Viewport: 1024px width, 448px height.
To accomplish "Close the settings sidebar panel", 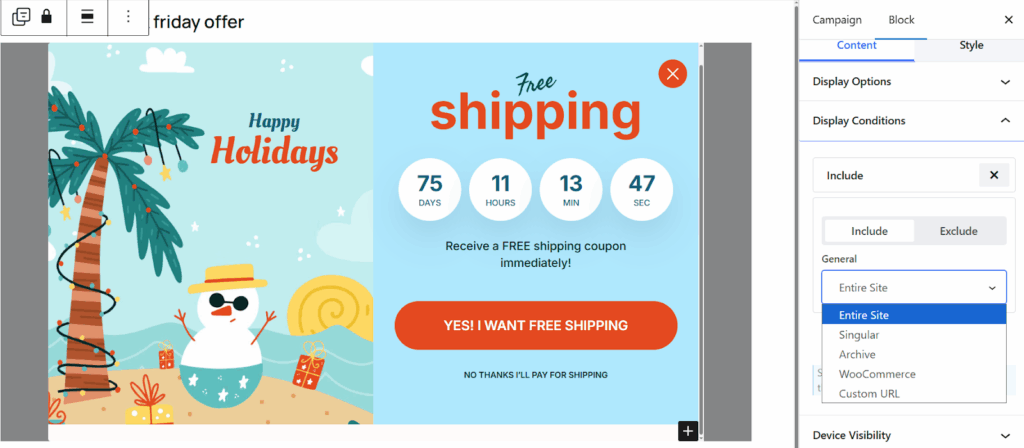I will point(1007,19).
